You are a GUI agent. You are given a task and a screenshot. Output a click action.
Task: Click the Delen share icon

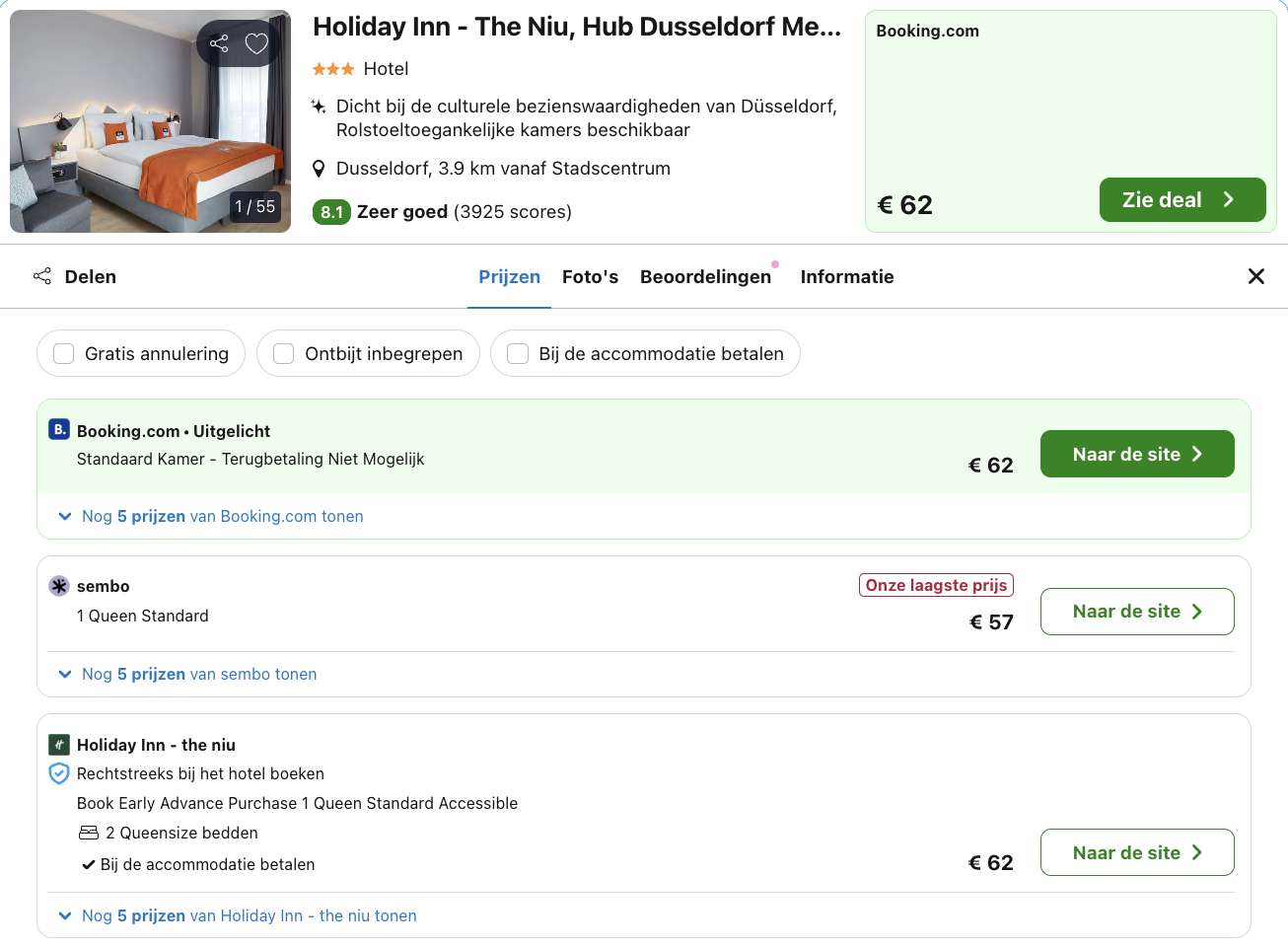(x=42, y=276)
